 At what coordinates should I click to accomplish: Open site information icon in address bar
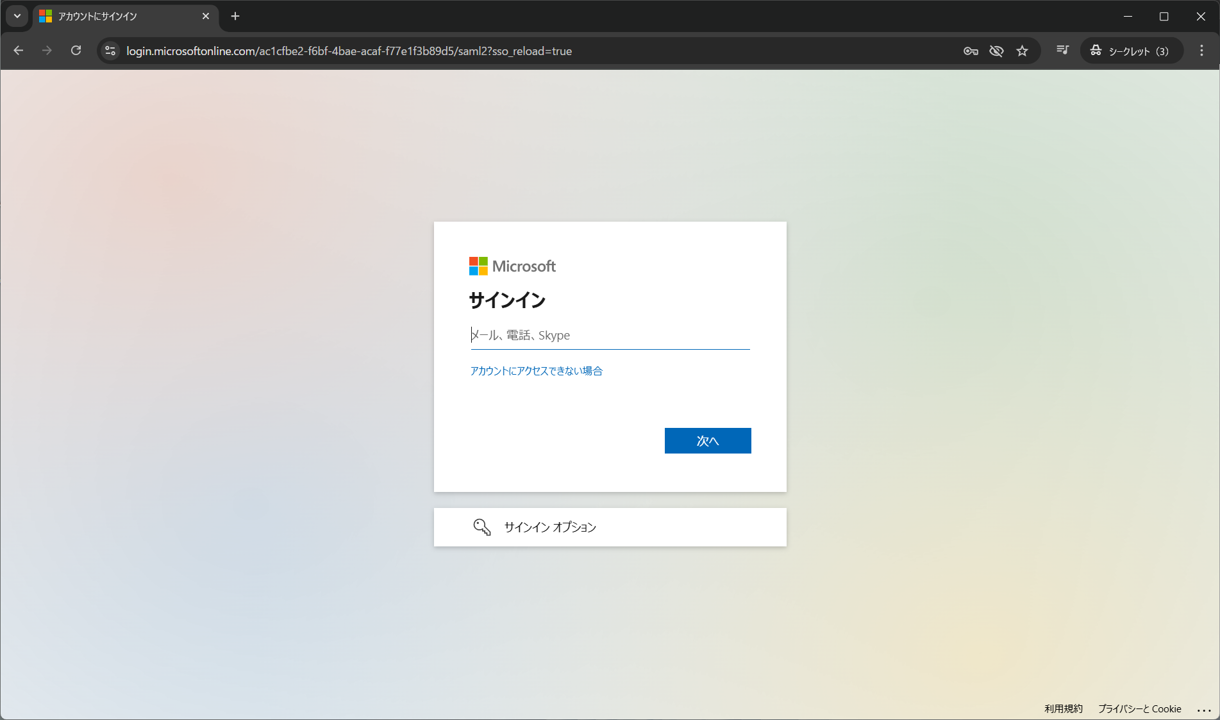coord(110,51)
